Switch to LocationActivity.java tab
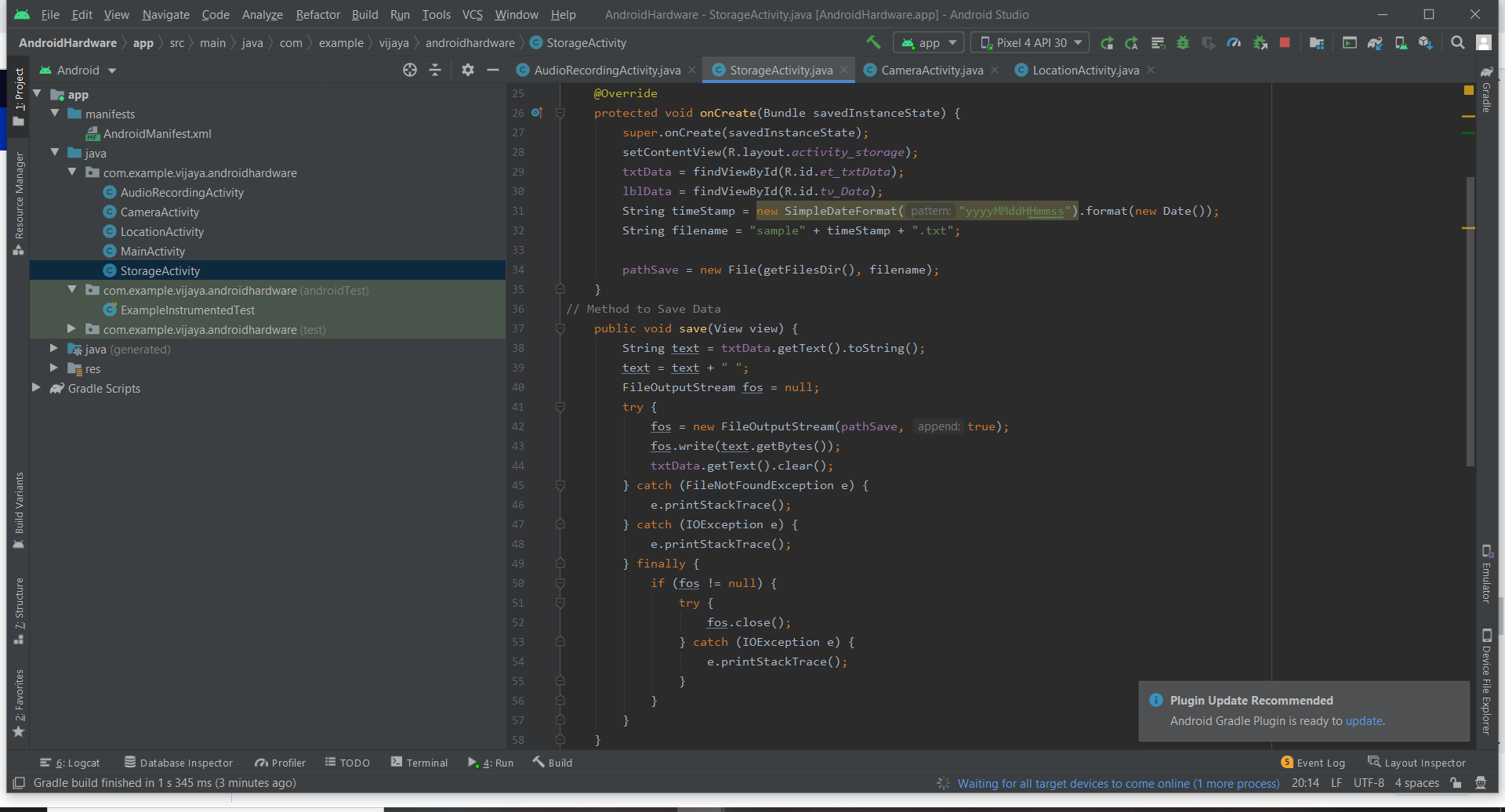The height and width of the screenshot is (812, 1505). click(x=1086, y=70)
